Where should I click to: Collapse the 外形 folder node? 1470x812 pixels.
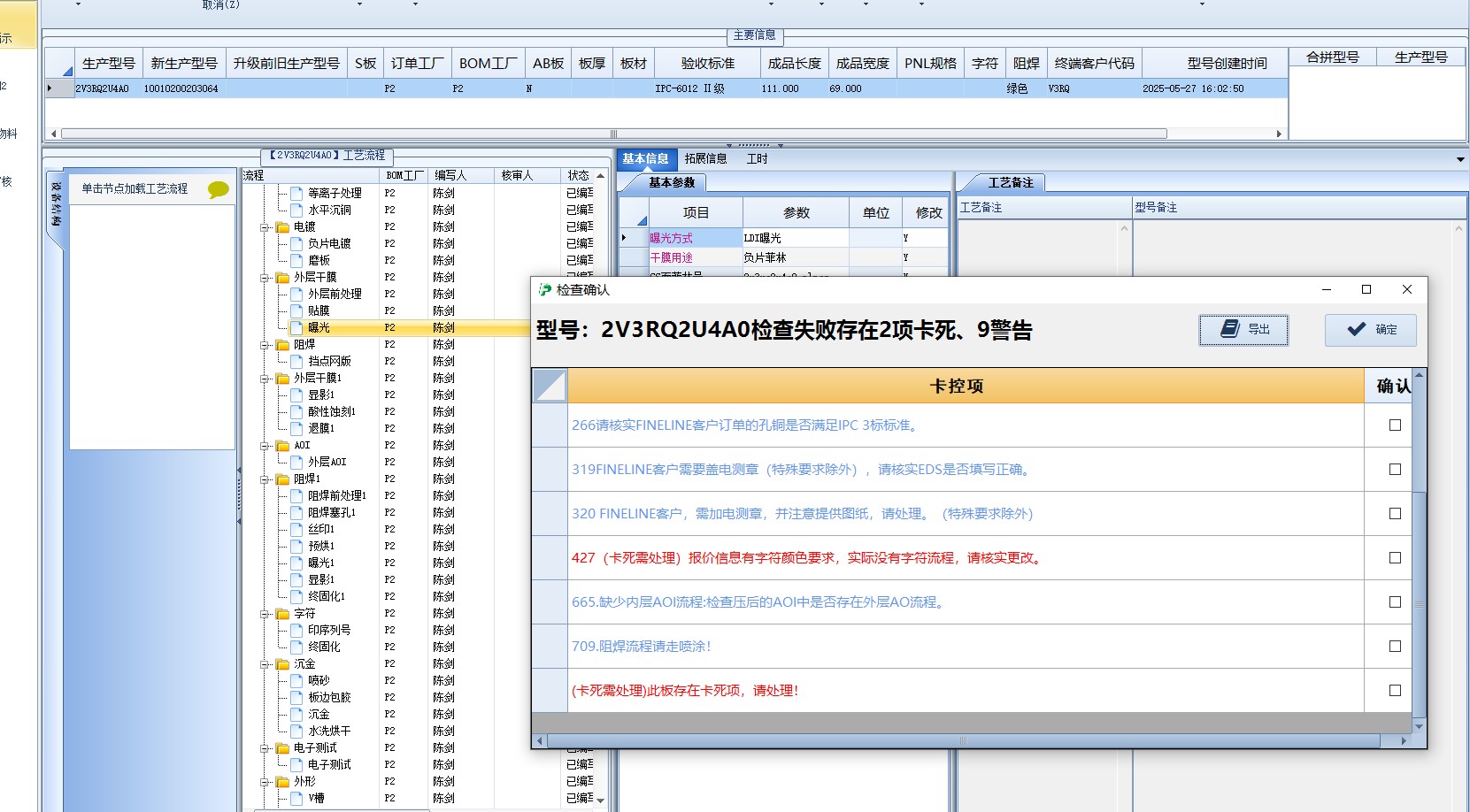pyautogui.click(x=265, y=782)
